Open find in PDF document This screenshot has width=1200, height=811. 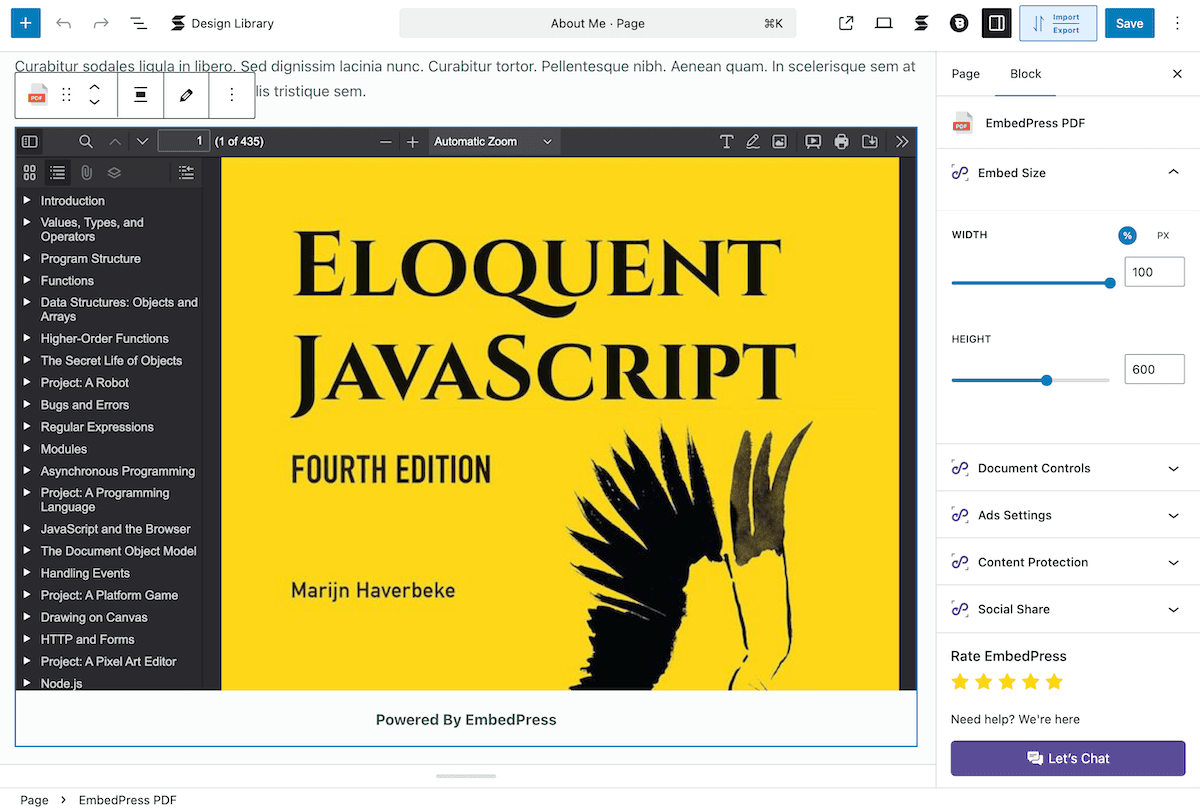pyautogui.click(x=86, y=142)
